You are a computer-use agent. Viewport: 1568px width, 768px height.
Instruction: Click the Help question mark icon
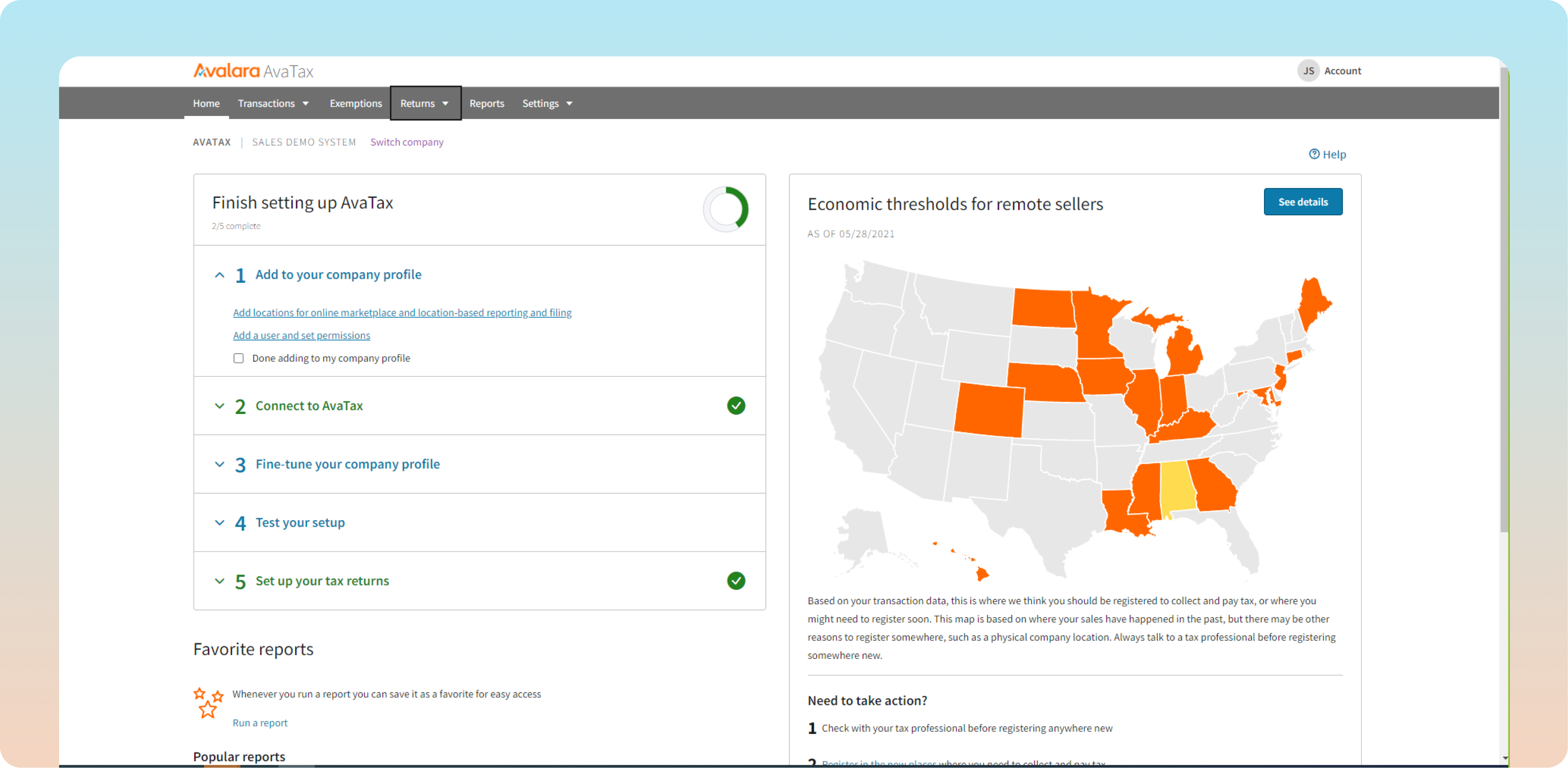click(1314, 154)
